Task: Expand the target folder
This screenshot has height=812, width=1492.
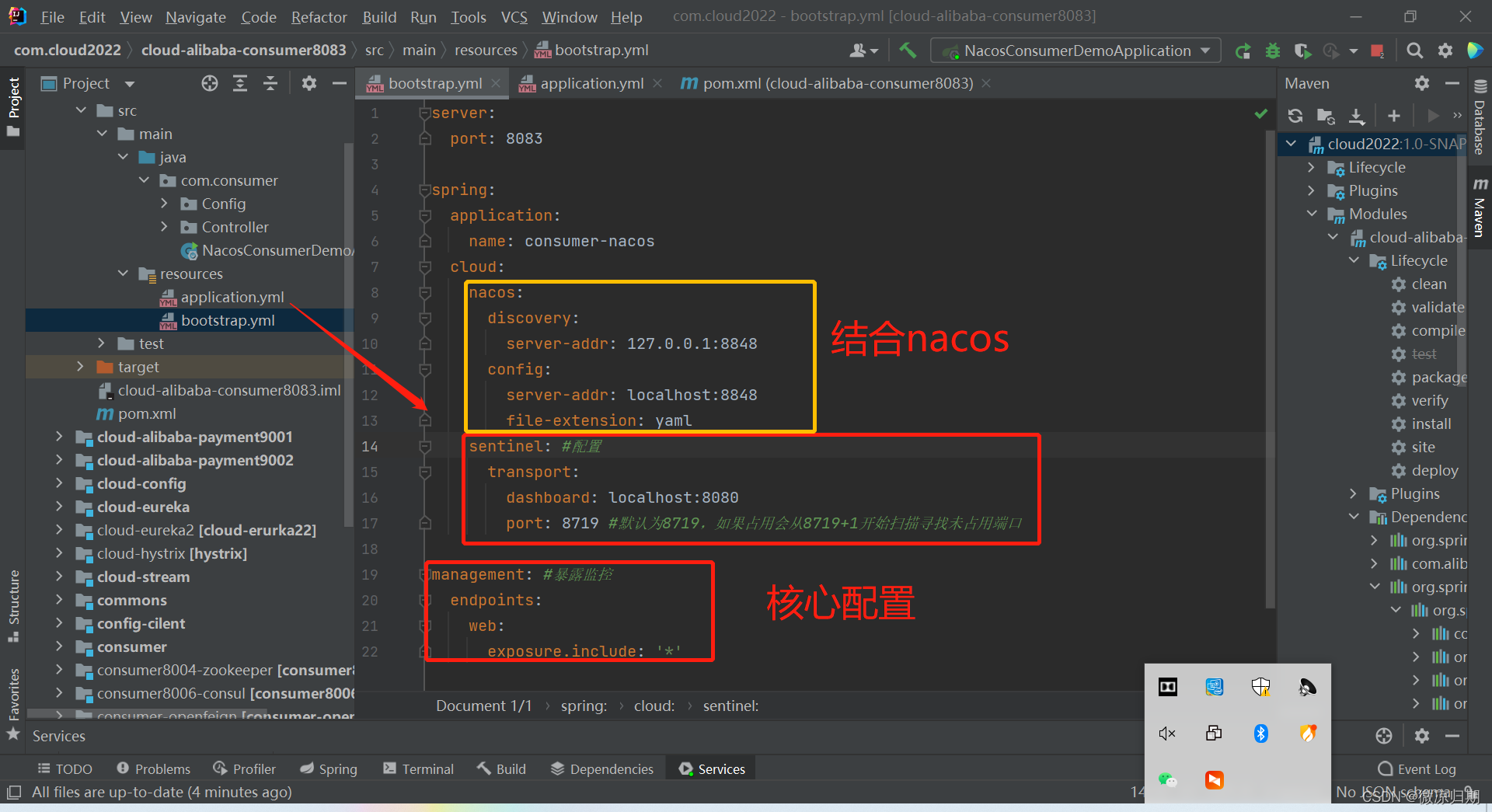Action: tap(80, 367)
